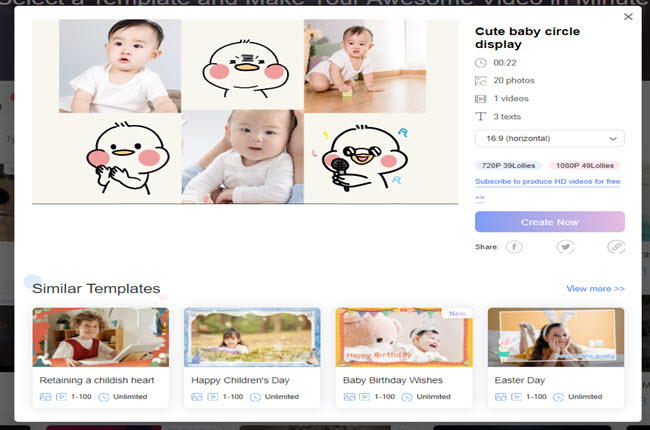
Task: Open the 16:9 (horizontal) aspect ratio dropdown
Action: point(549,139)
